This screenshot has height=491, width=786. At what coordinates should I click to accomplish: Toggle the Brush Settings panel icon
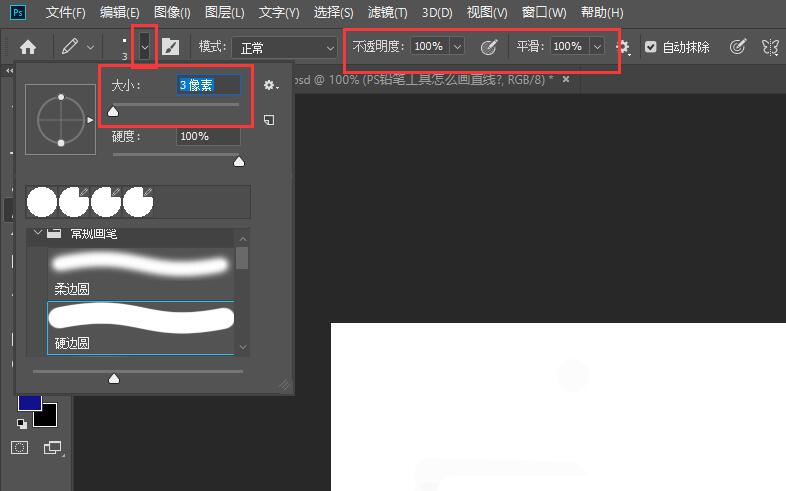(x=170, y=47)
